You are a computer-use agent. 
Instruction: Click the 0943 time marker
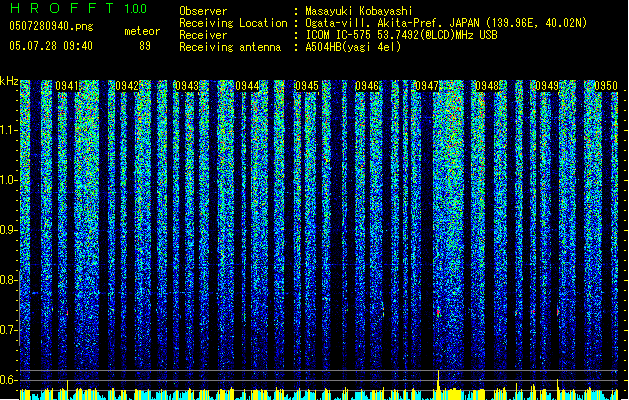point(187,86)
